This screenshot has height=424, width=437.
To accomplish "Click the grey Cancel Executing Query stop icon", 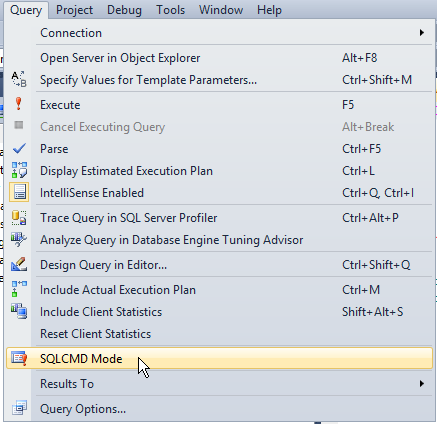I will coord(19,125).
